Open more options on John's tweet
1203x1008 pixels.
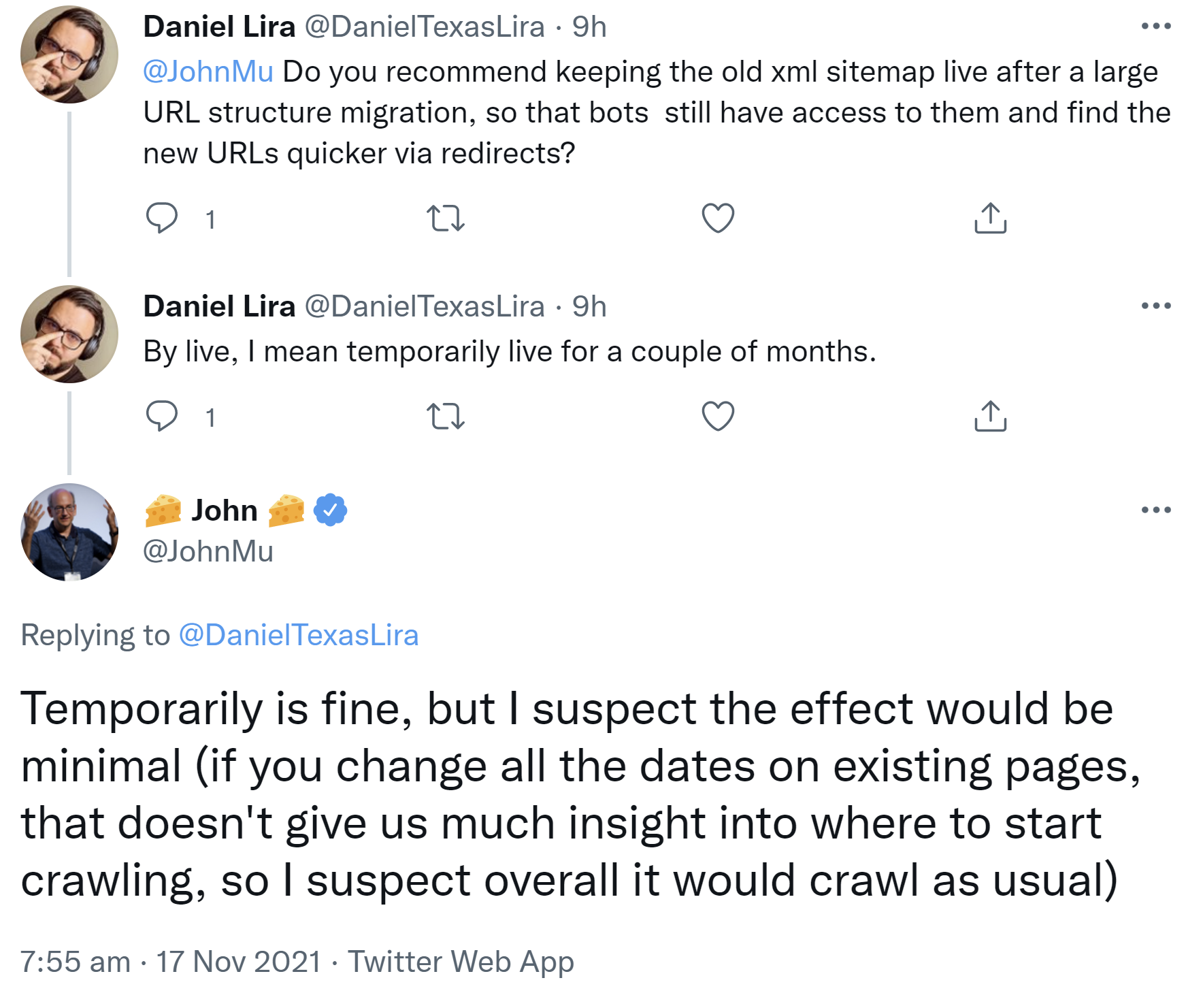coord(1156,510)
